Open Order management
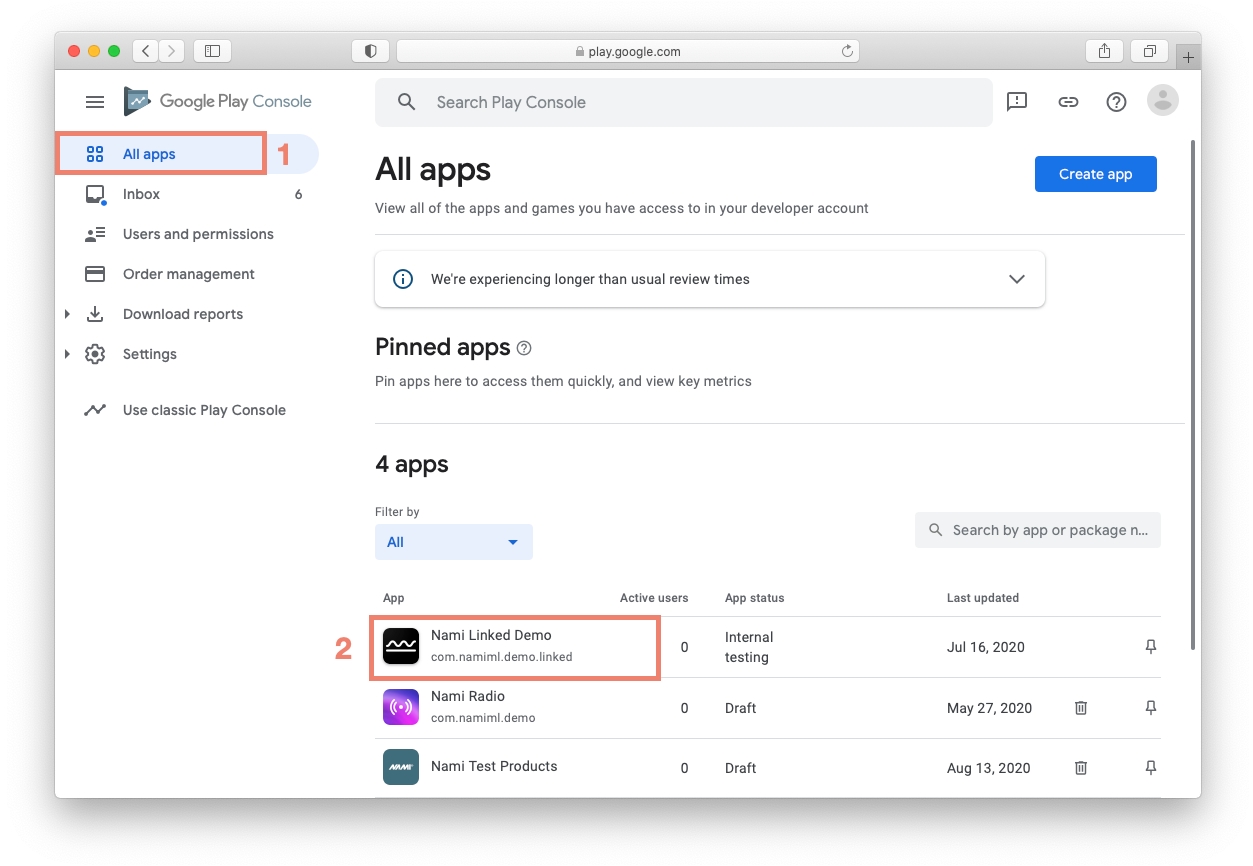This screenshot has height=866, width=1253. tap(187, 274)
